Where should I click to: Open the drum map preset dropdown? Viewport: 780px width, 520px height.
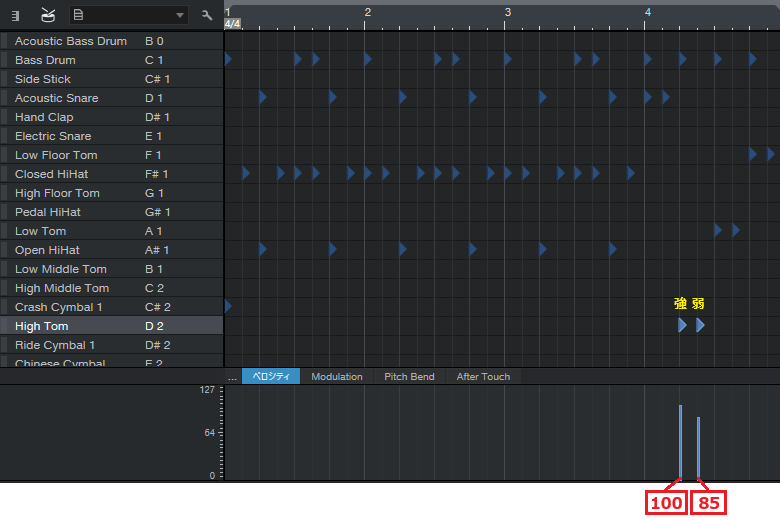click(x=180, y=15)
